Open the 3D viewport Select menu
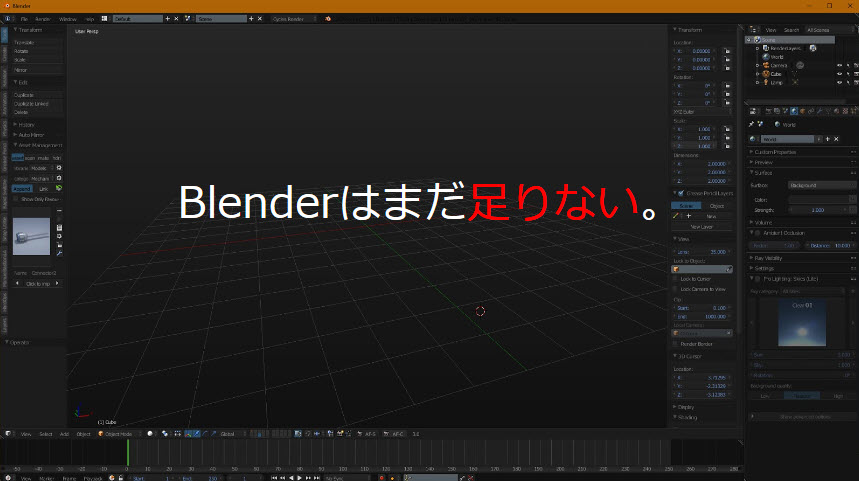Viewport: 859px width, 481px height. pos(45,434)
